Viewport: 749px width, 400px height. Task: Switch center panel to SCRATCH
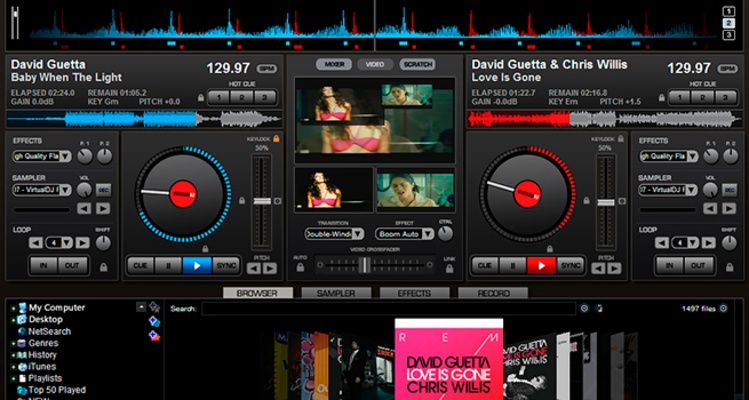click(x=417, y=65)
